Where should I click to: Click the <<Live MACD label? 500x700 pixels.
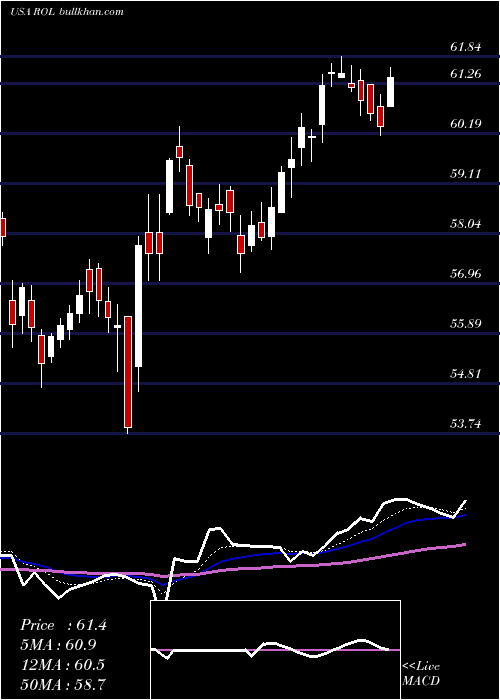421,673
